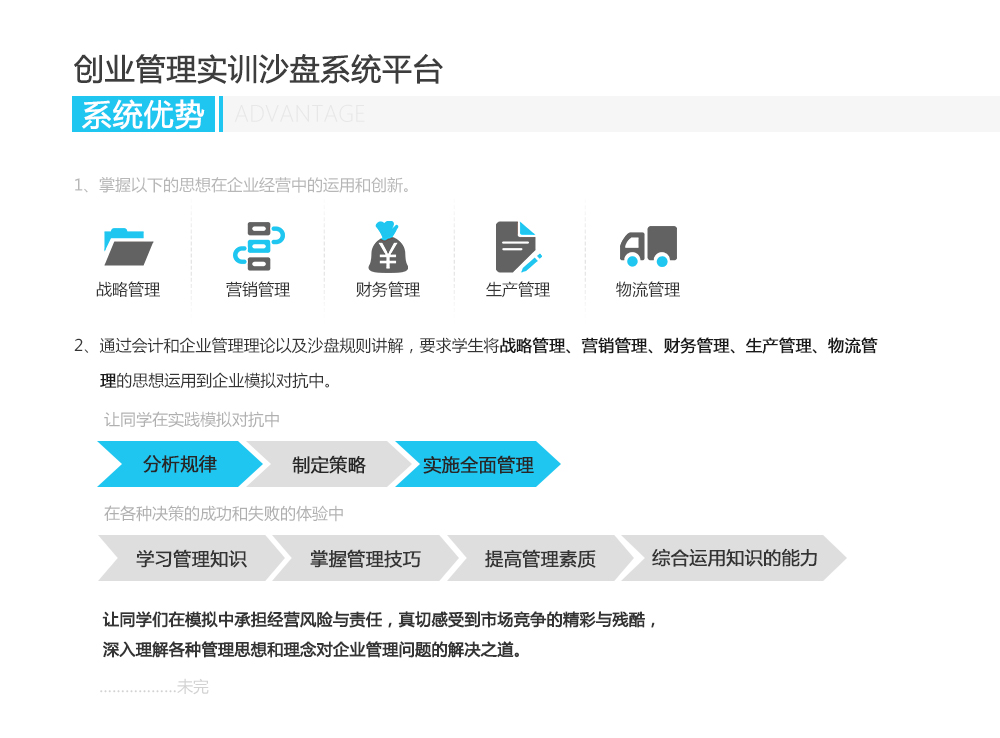Click the money bag 财务管理 icon
1000x738 pixels.
pyautogui.click(x=388, y=247)
